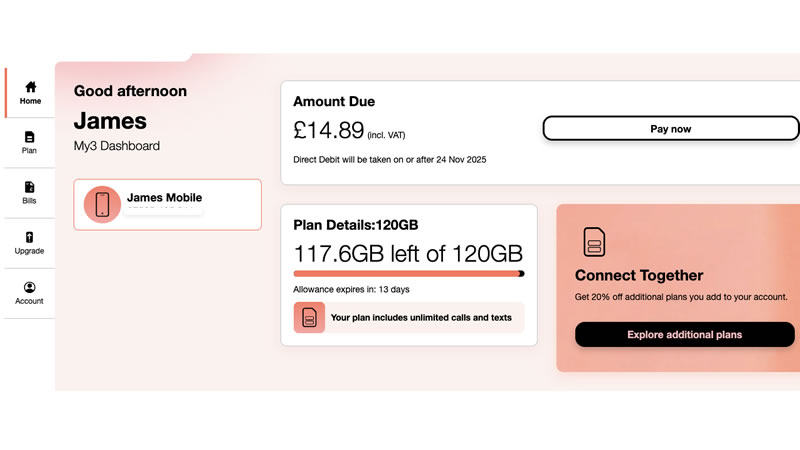Click the 117.6GB left of 120GB text
This screenshot has width=800, height=450.
tap(408, 253)
